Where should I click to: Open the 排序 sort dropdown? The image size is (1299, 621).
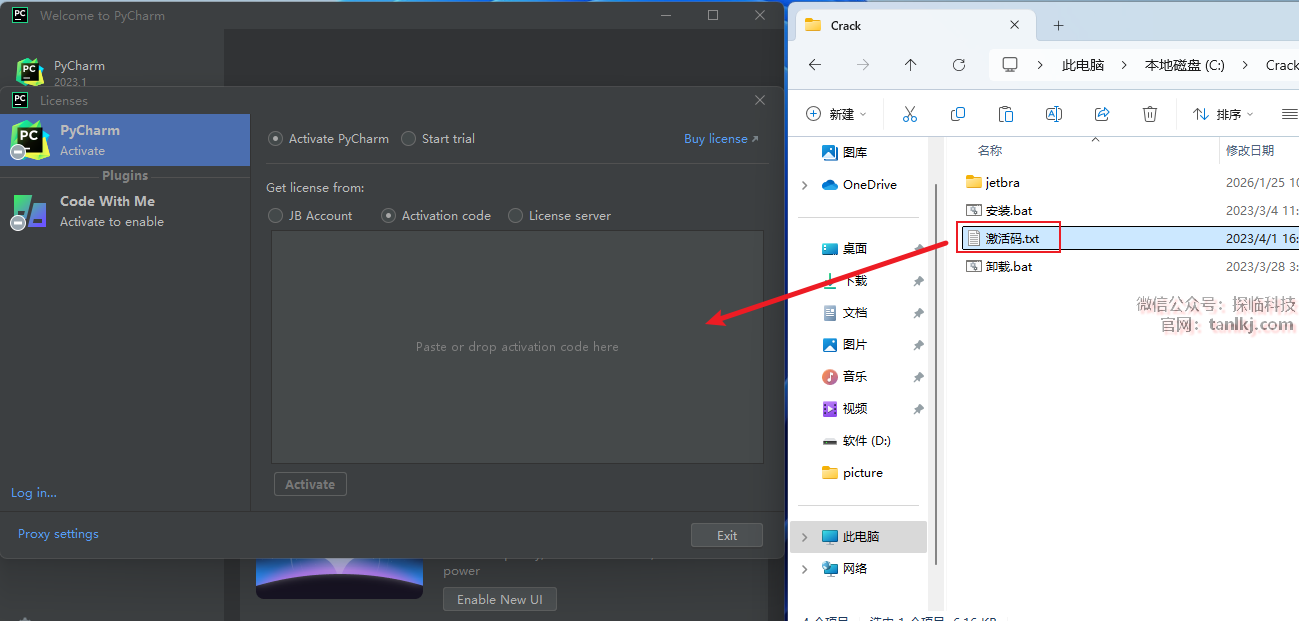[1223, 114]
